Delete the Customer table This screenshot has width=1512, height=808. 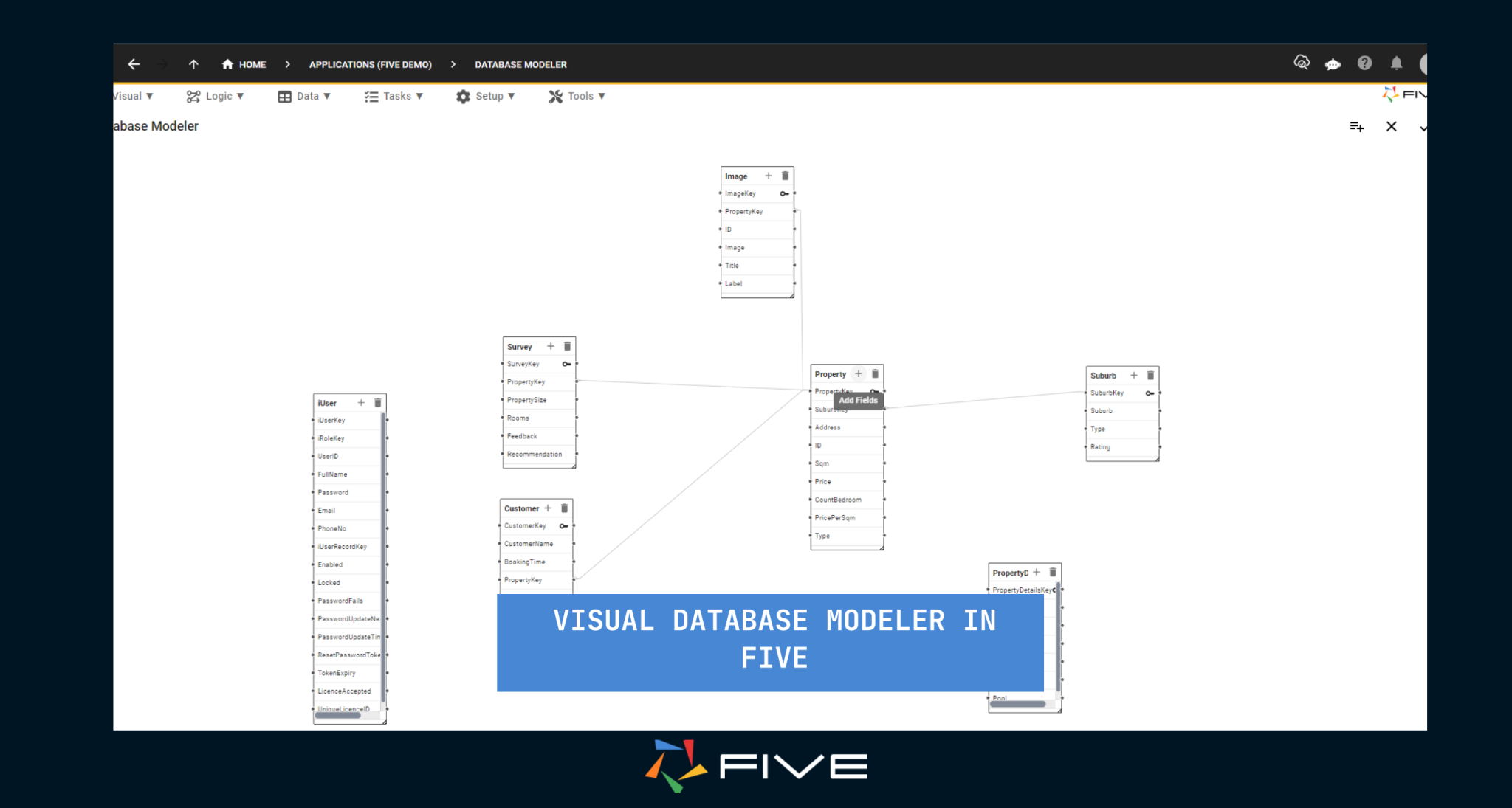point(564,508)
